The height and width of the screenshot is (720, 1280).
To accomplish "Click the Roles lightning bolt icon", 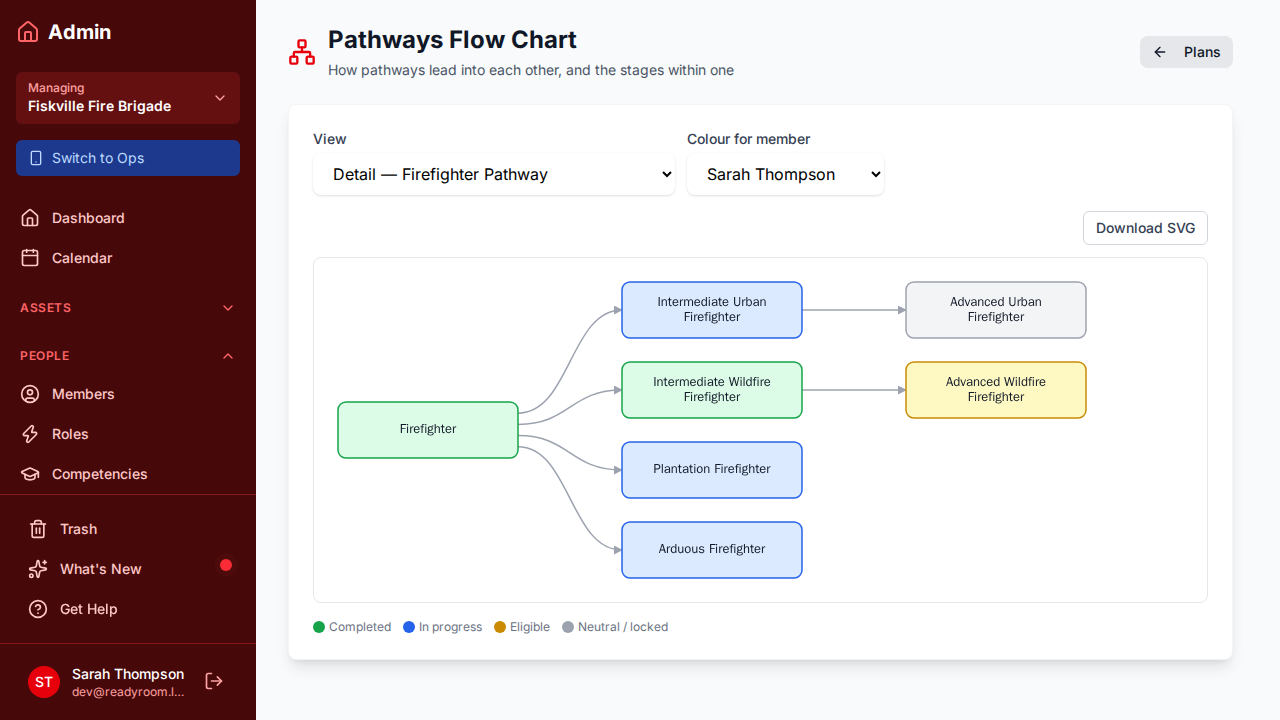I will pos(30,434).
